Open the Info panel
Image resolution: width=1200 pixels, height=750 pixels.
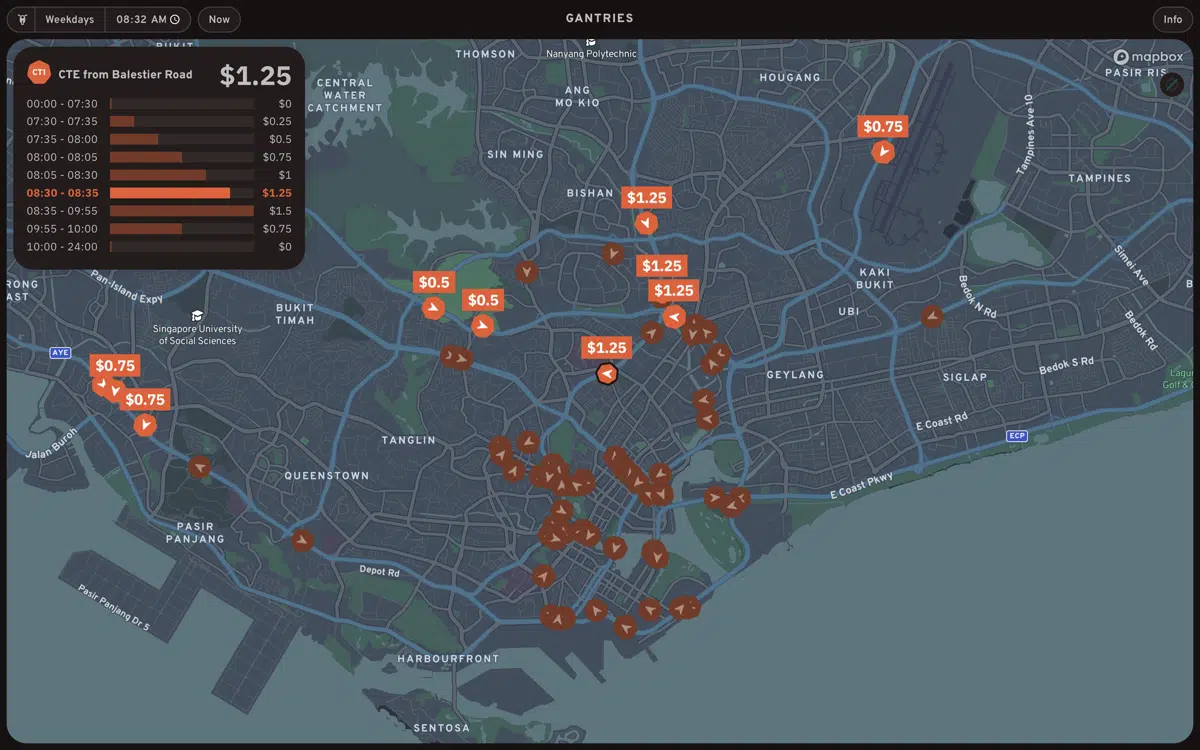(x=1171, y=19)
